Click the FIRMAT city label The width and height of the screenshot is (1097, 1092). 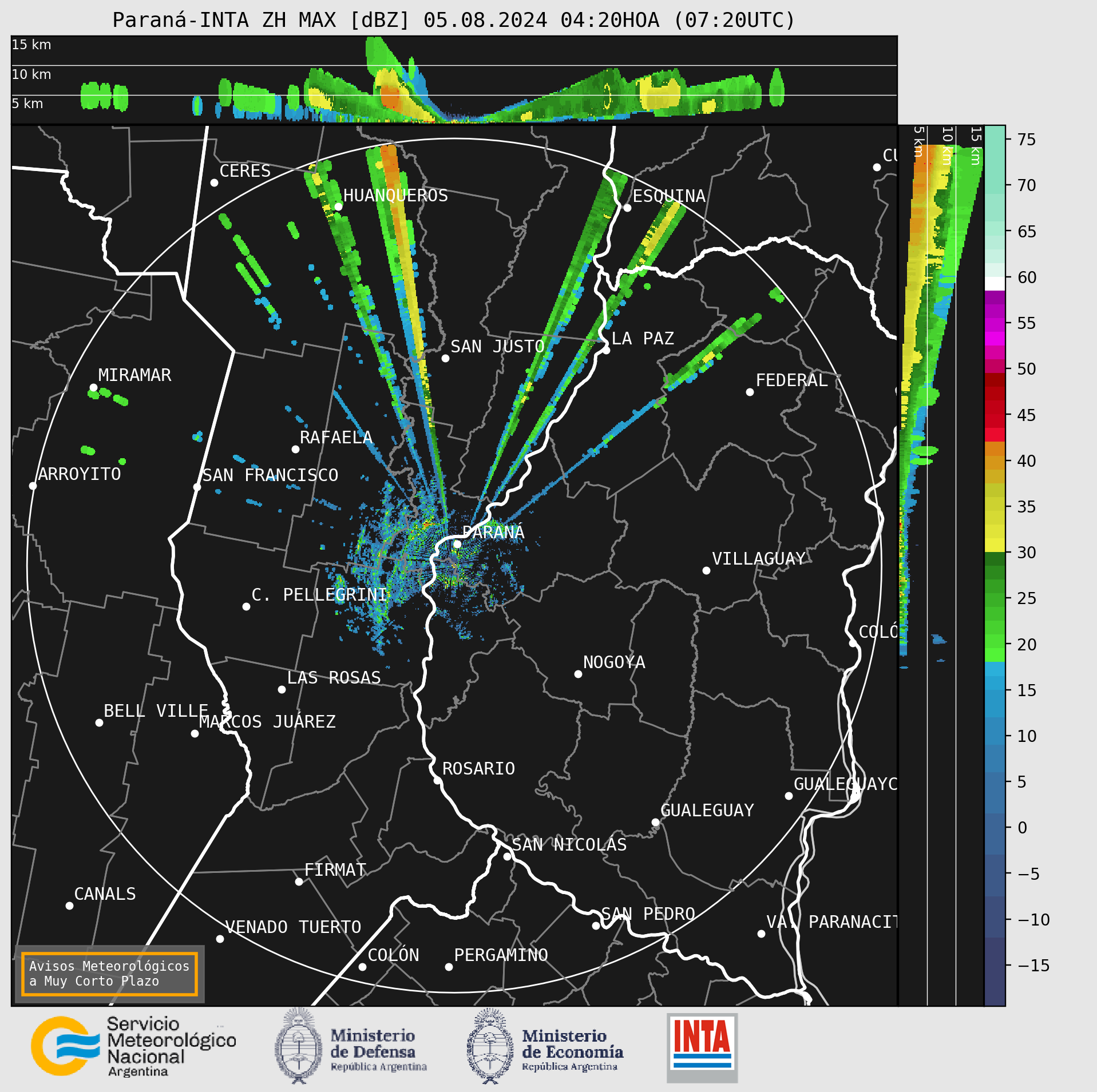click(335, 870)
